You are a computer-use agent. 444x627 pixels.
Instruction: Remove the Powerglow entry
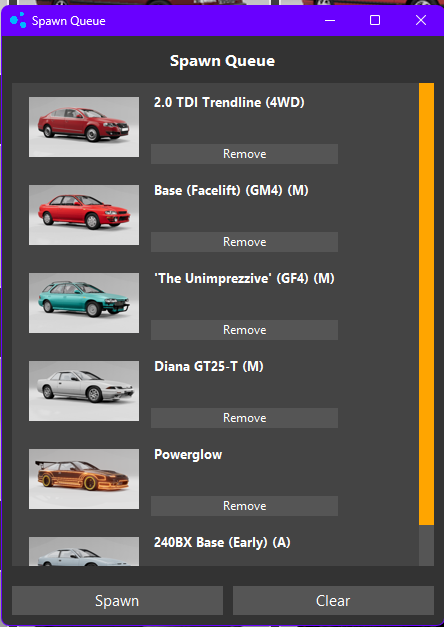(244, 506)
